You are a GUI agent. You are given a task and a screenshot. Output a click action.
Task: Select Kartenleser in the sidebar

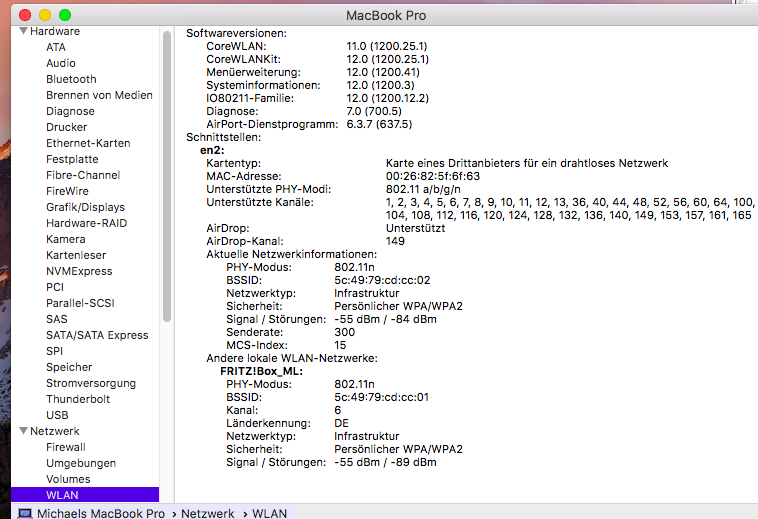76,255
